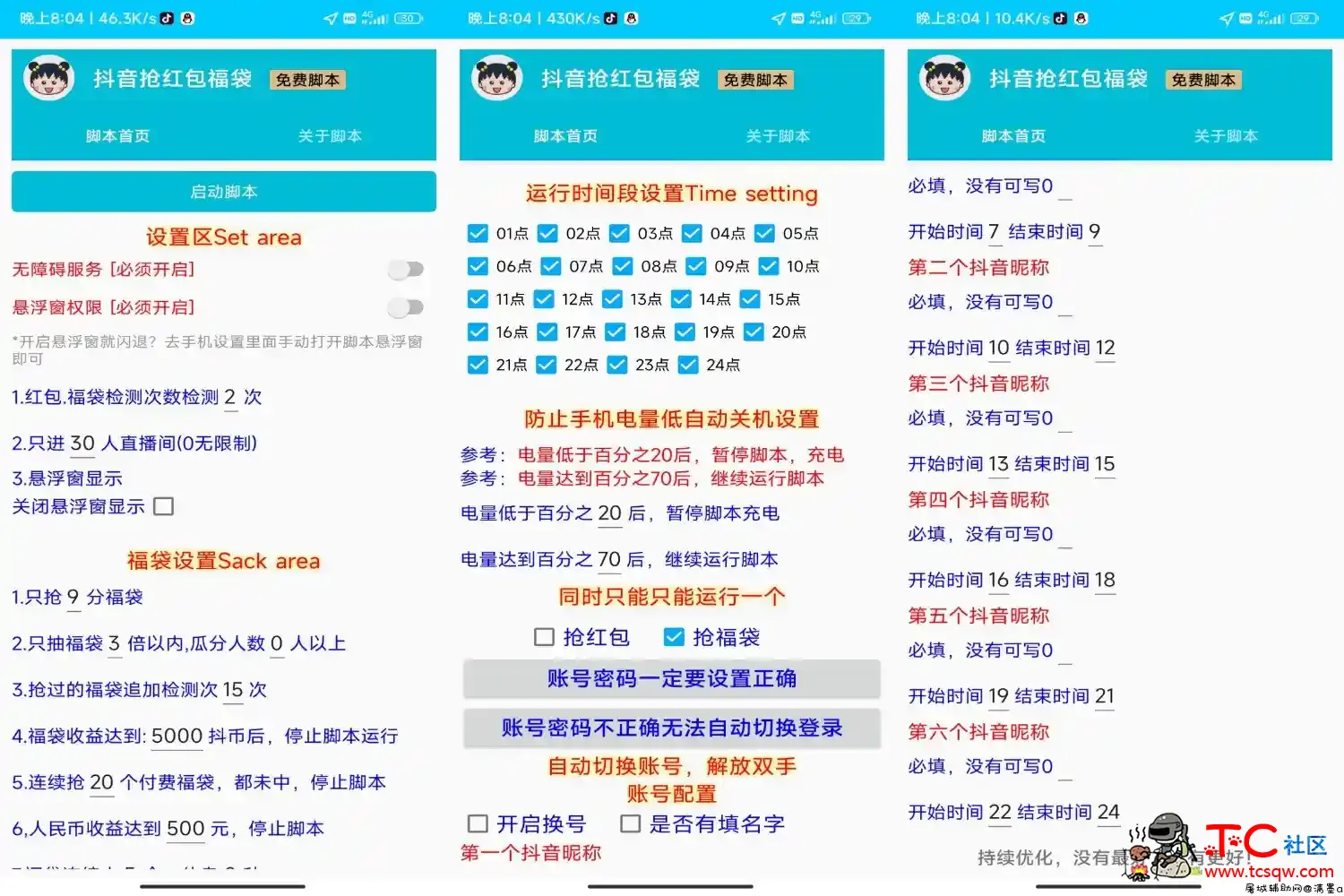Tap the avatar icon on the 10.4K/s screen
Image resolution: width=1344 pixels, height=896 pixels.
pyautogui.click(x=945, y=79)
